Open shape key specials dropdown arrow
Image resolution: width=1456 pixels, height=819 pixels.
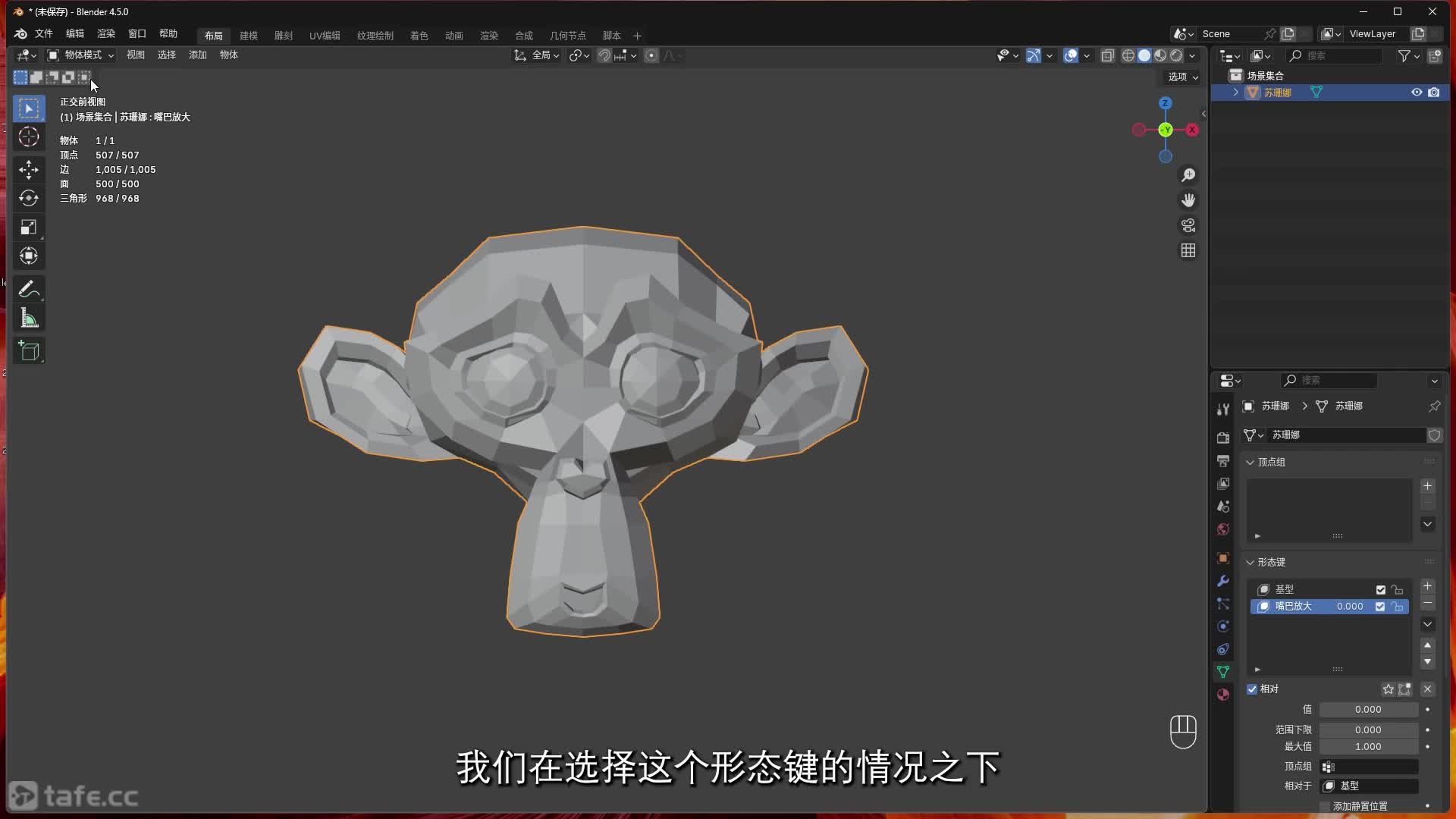click(1427, 625)
